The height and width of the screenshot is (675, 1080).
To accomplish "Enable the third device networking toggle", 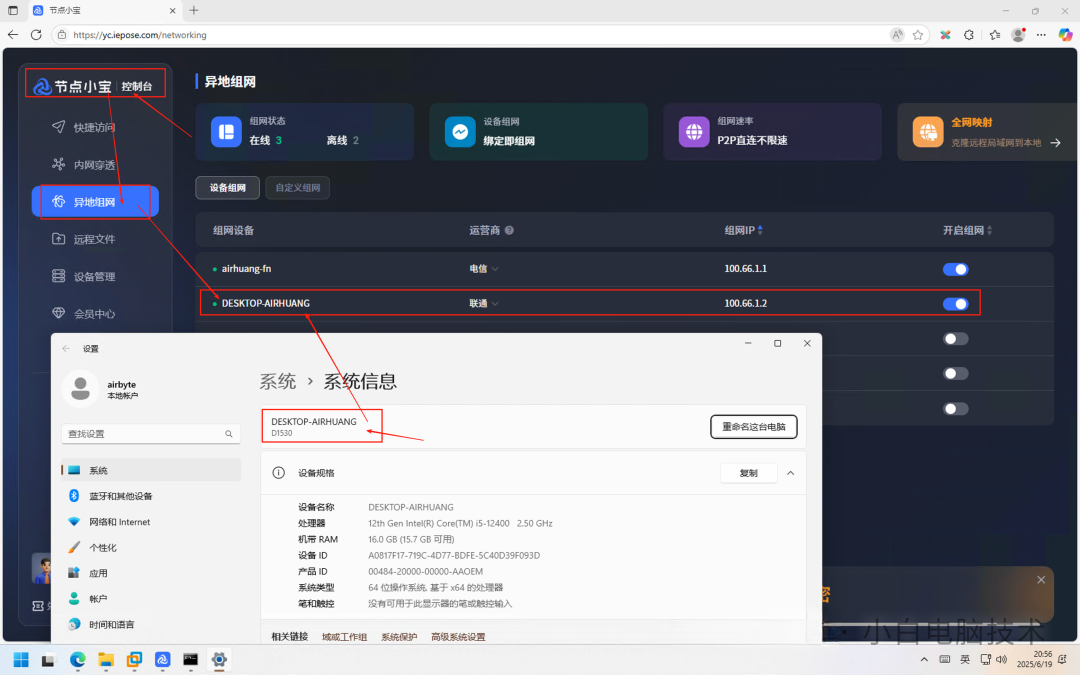I will [x=955, y=339].
